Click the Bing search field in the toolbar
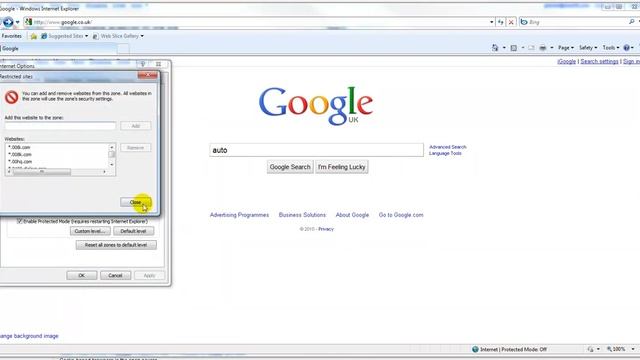The image size is (640, 360). tap(578, 22)
